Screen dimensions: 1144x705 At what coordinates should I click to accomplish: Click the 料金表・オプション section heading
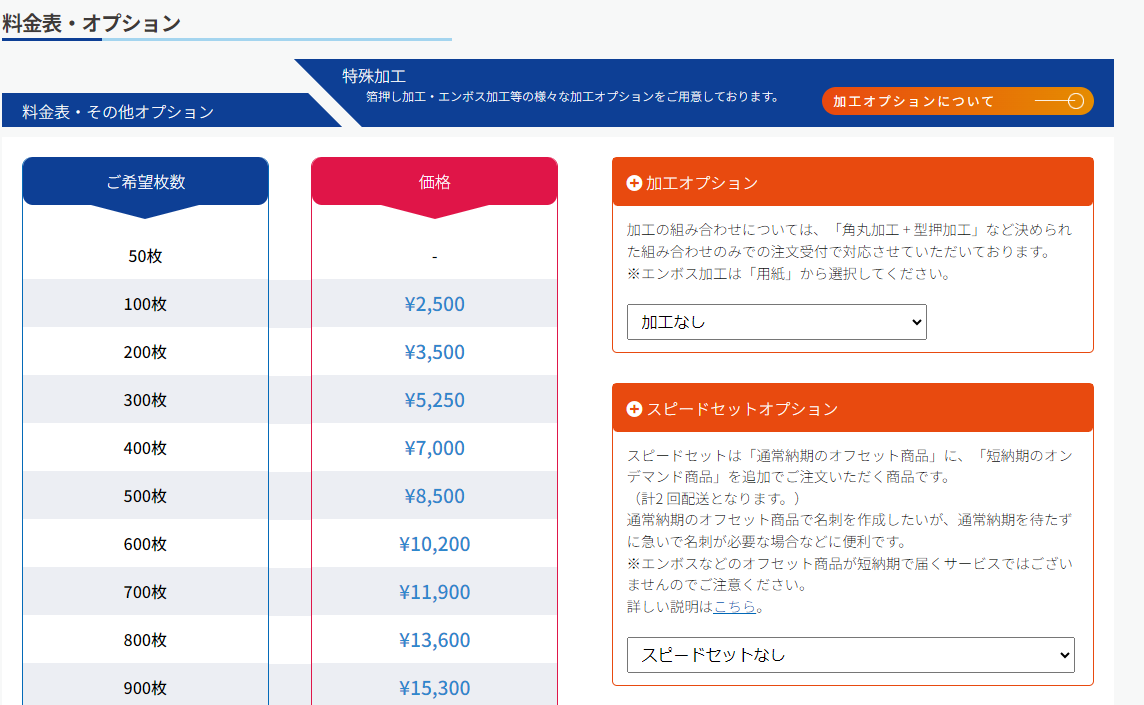pos(91,23)
